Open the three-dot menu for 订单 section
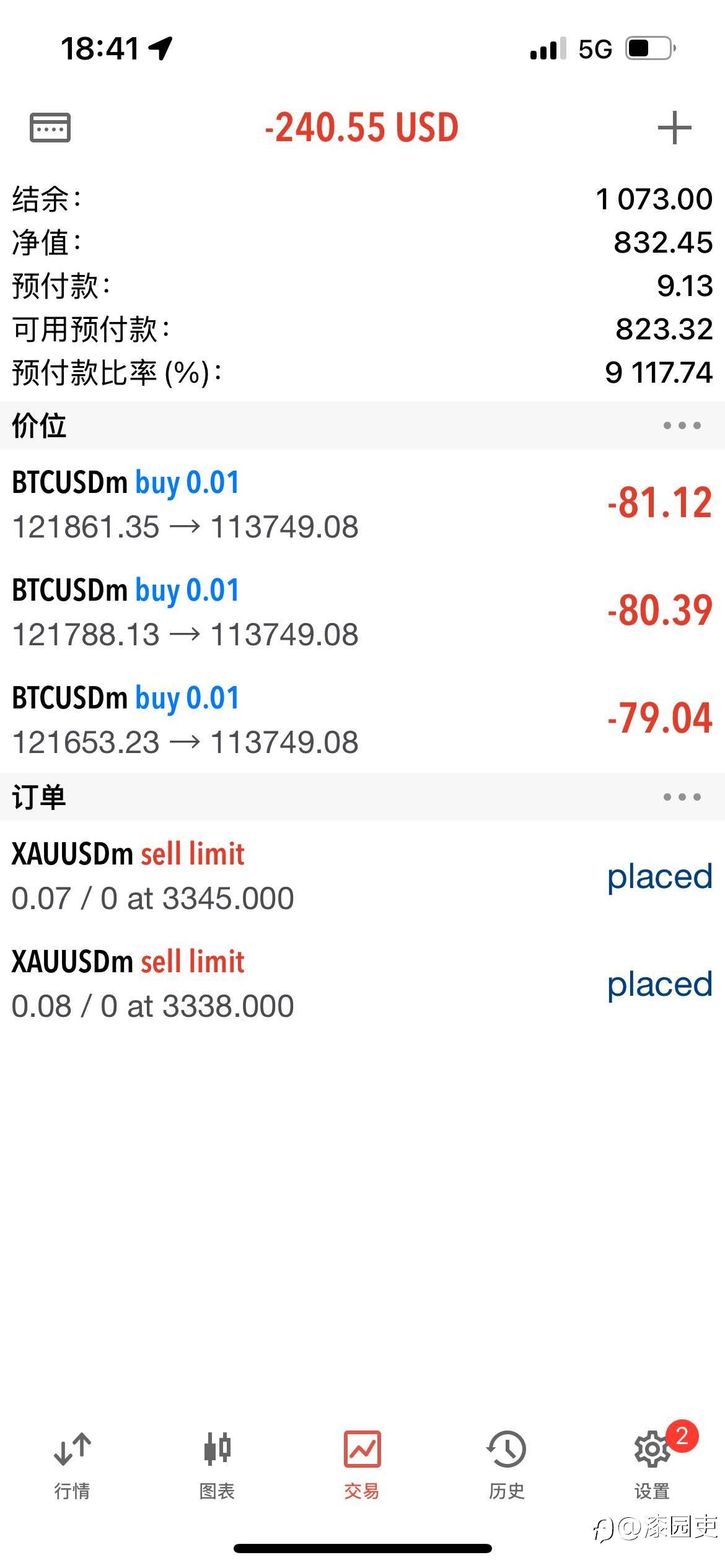 pyautogui.click(x=682, y=797)
